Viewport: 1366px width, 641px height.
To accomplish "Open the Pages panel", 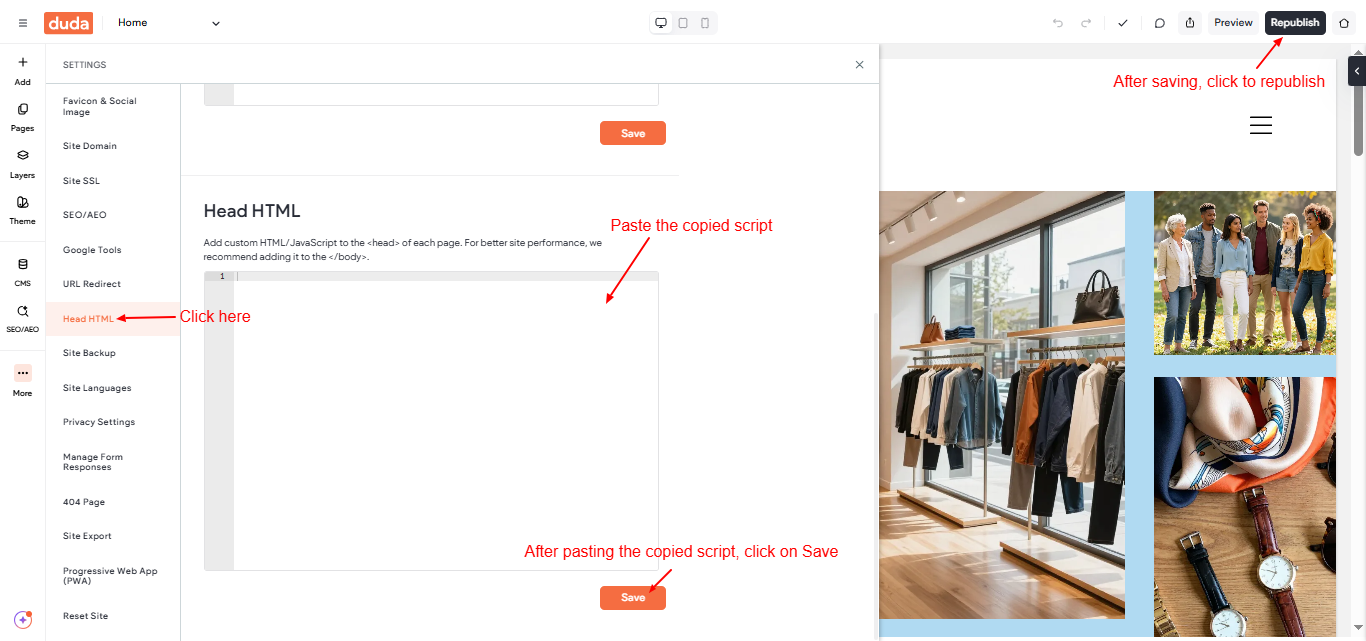I will [22, 116].
